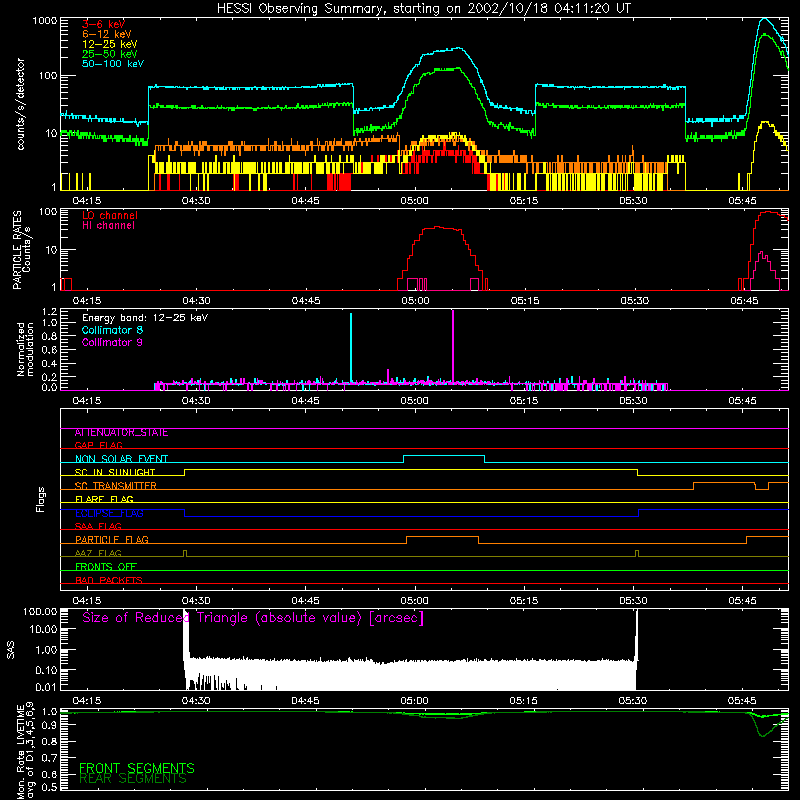
Task: Click the Normalized modulation axis label
Action: [x=26, y=349]
